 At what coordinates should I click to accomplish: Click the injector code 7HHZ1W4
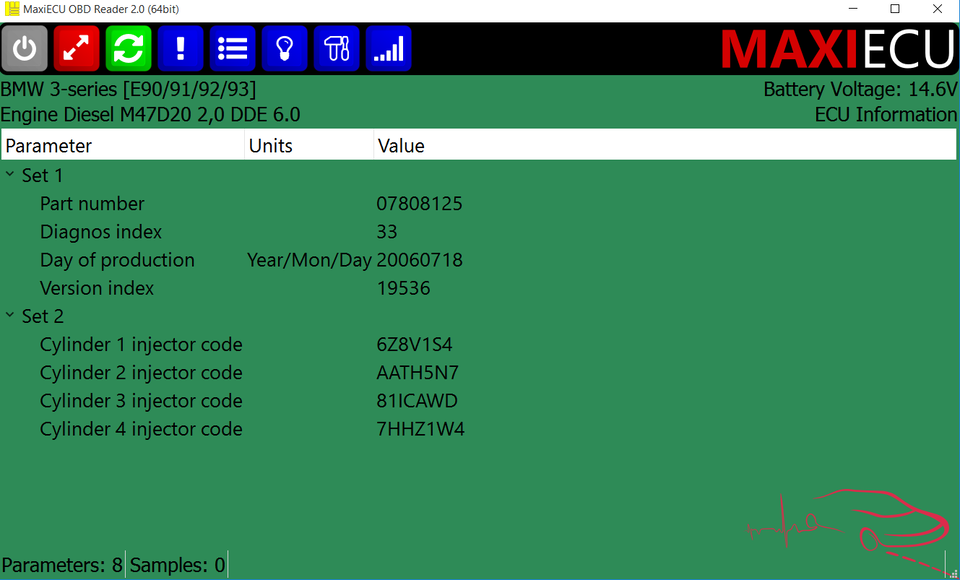[x=421, y=429]
